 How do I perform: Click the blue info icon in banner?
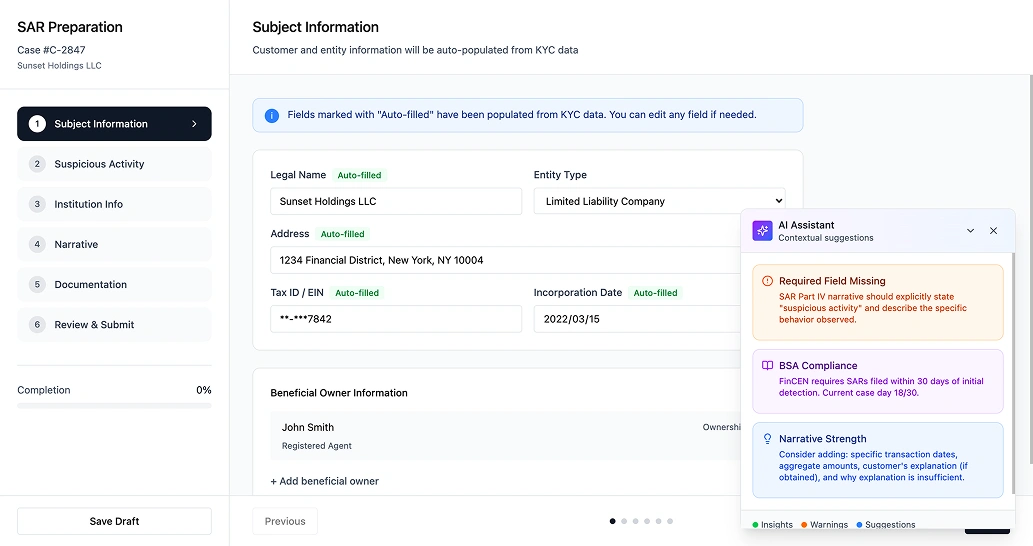tap(271, 115)
